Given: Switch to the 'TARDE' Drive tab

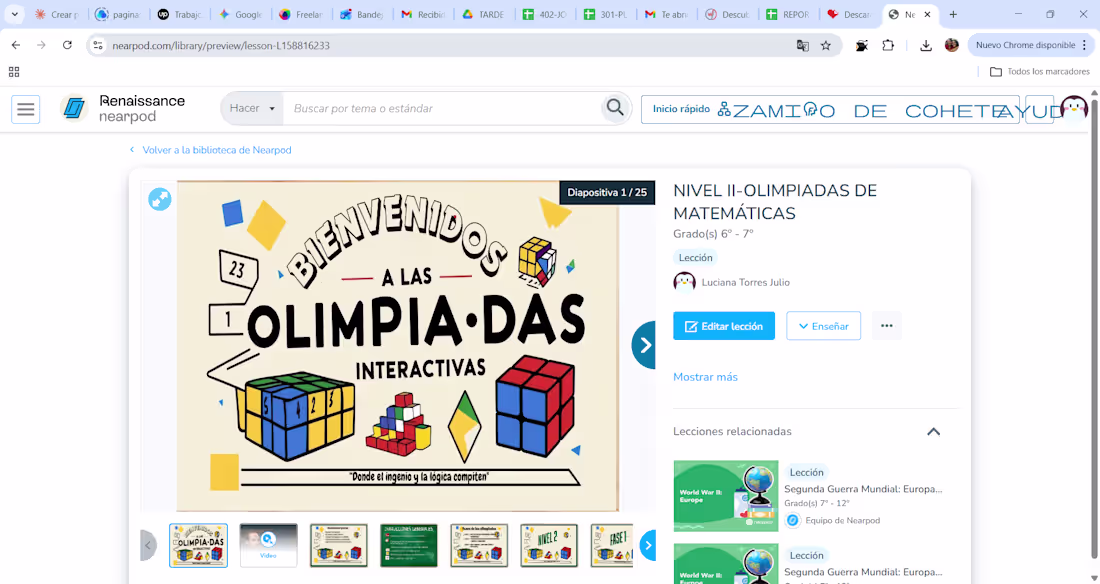Looking at the screenshot, I should click(x=484, y=14).
